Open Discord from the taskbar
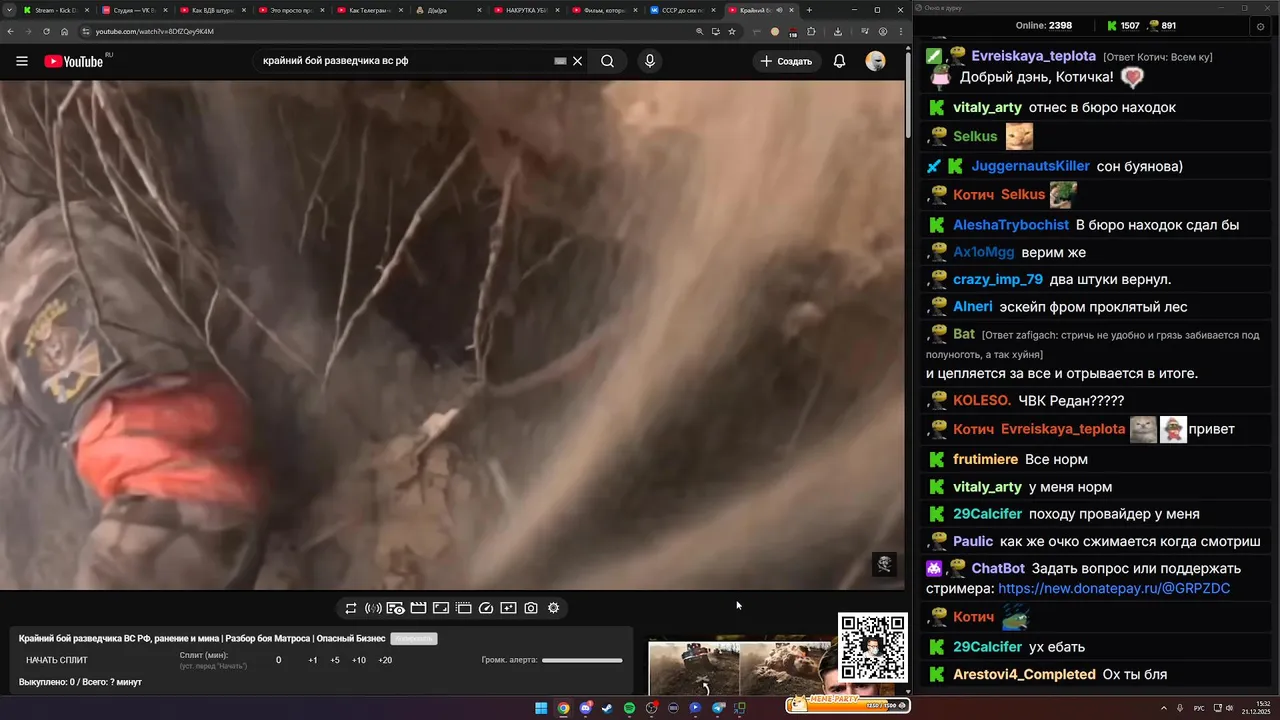Screen dimensions: 1280x720 click(586, 708)
